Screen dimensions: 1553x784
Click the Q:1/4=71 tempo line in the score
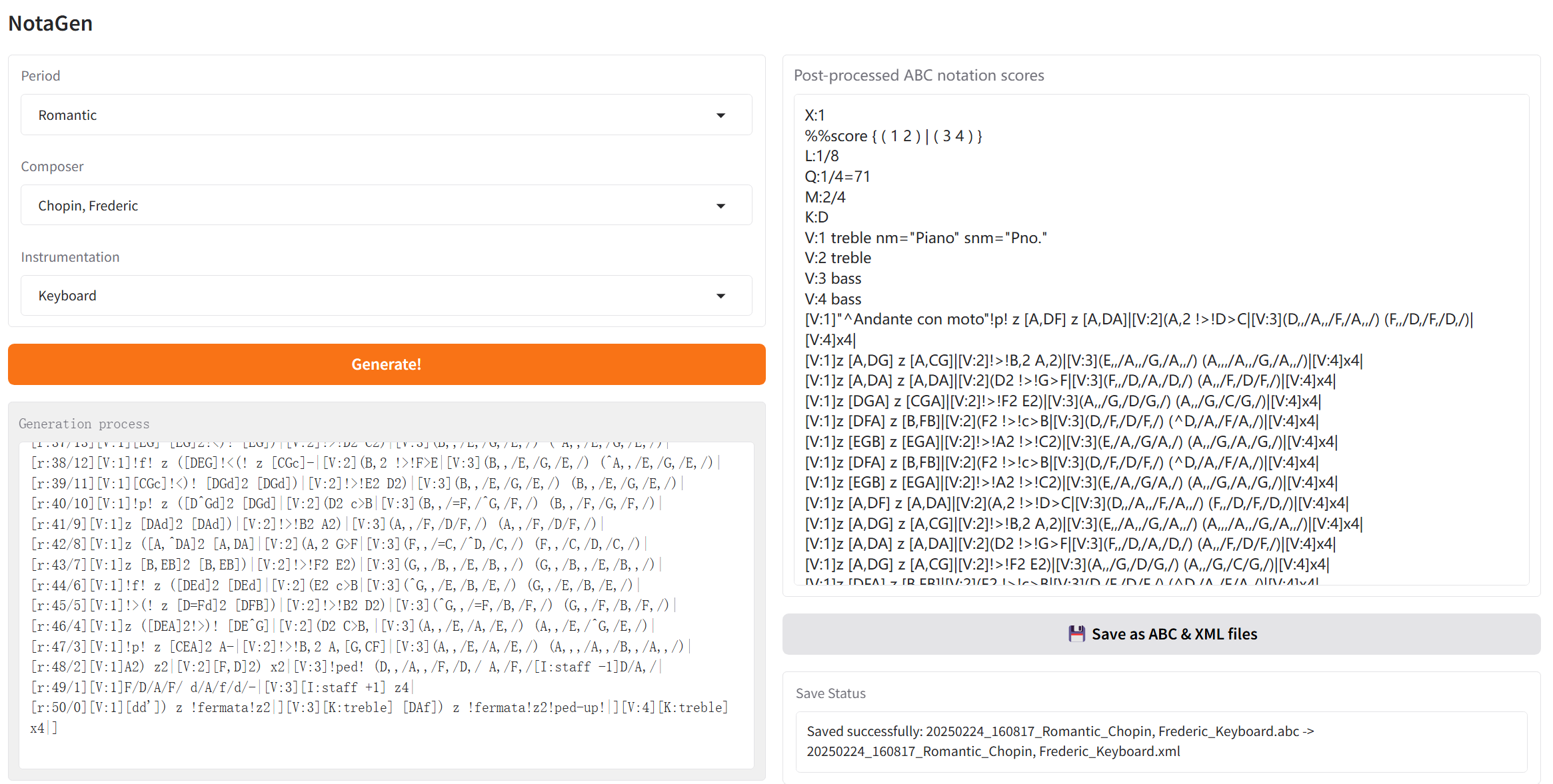(837, 177)
